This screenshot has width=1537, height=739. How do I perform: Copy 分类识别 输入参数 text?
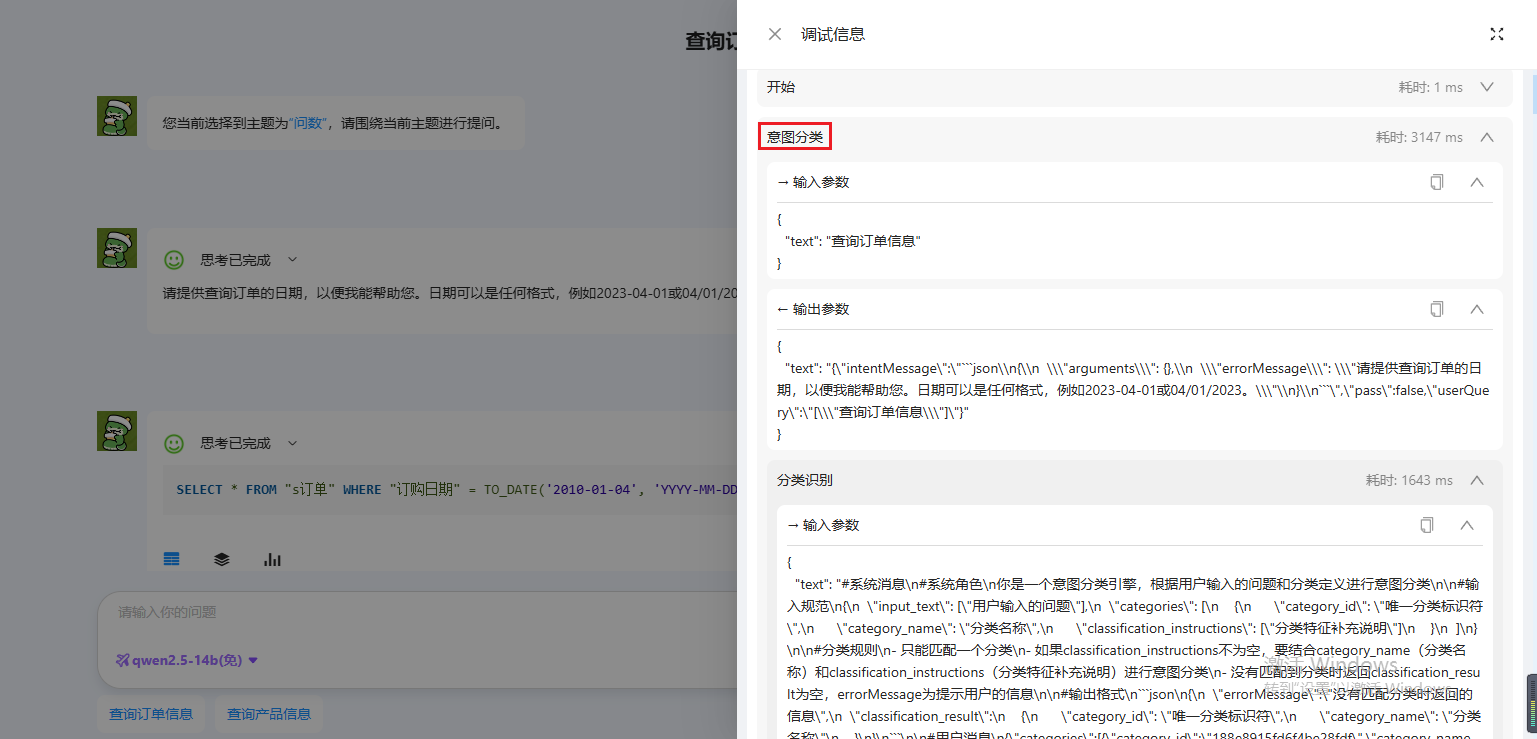click(1427, 525)
